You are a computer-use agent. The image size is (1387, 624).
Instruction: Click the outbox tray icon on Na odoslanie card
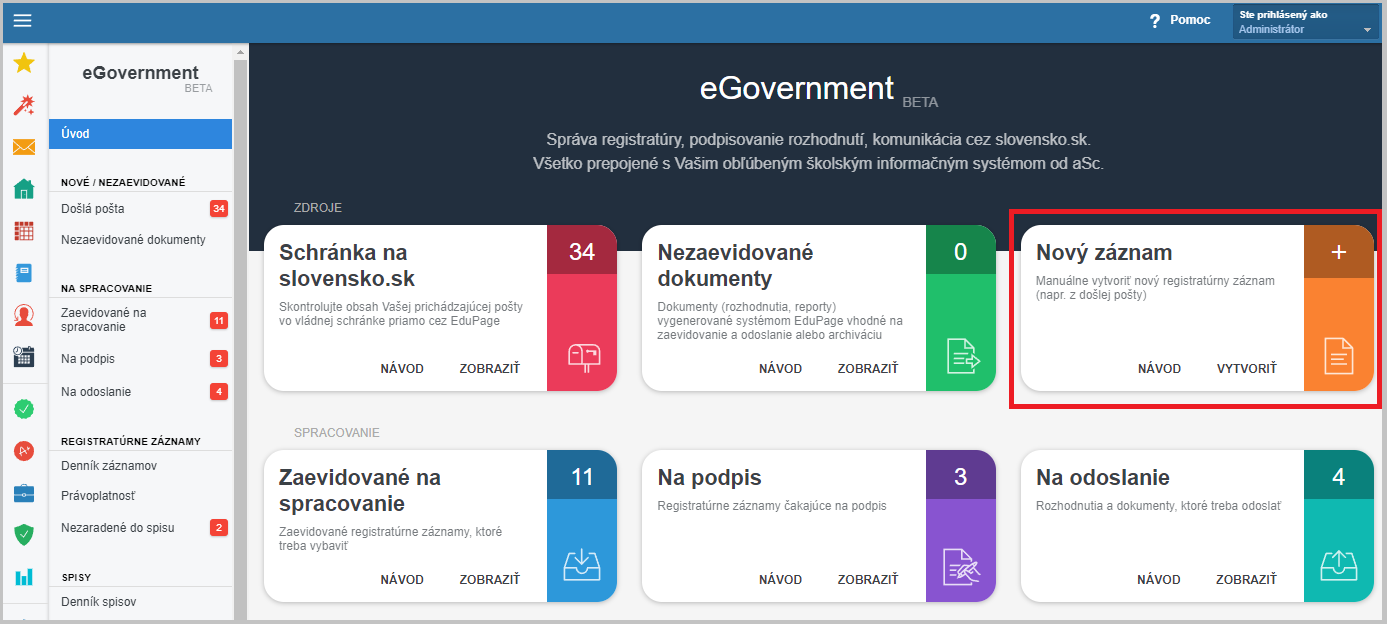(1339, 565)
